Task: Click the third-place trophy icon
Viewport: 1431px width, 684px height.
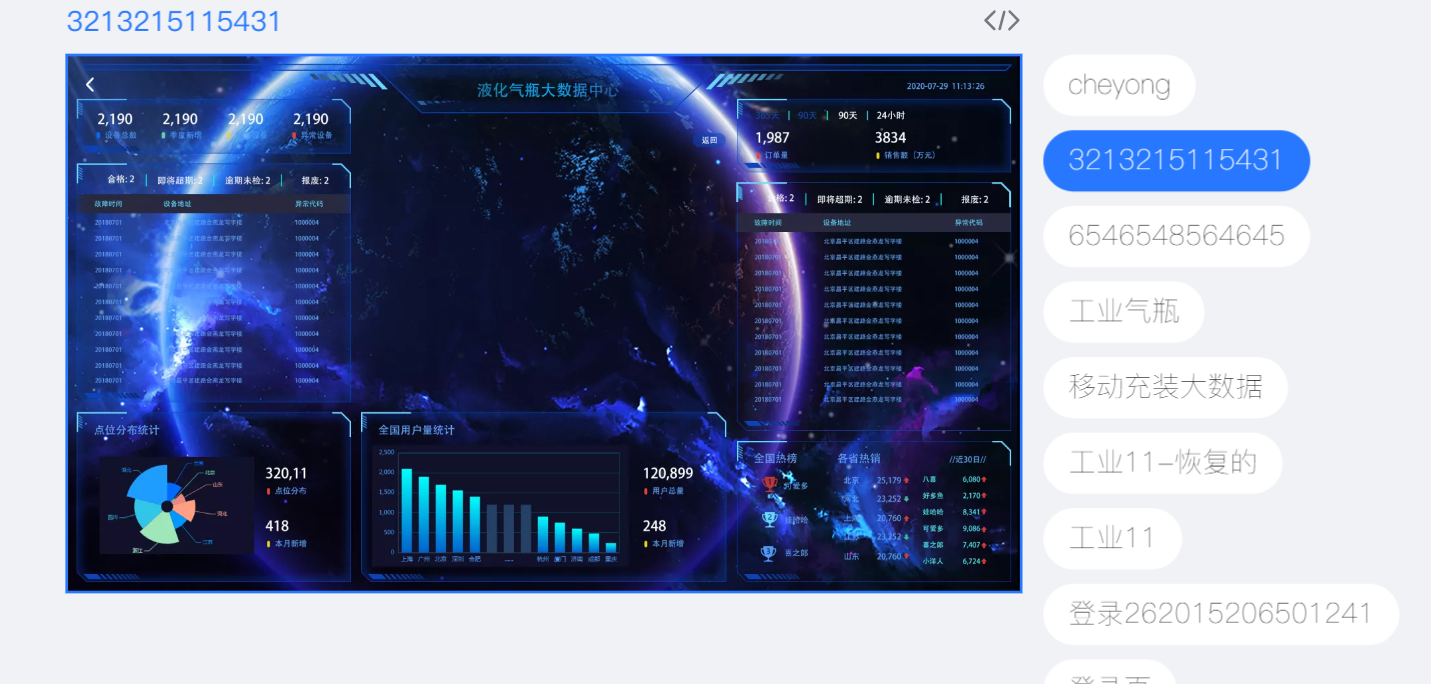Action: click(768, 553)
